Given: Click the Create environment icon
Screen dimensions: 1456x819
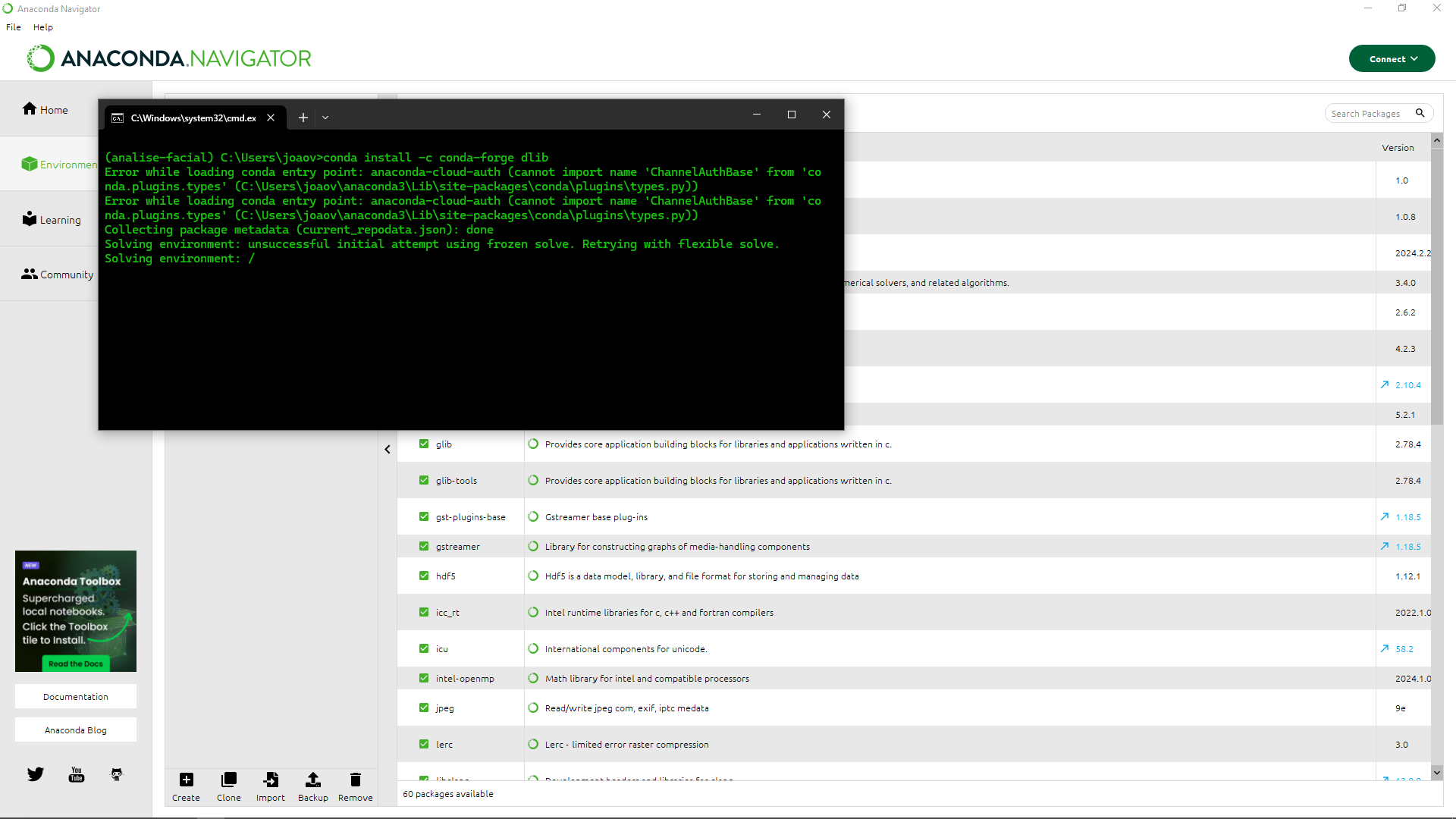Looking at the screenshot, I should point(186,780).
